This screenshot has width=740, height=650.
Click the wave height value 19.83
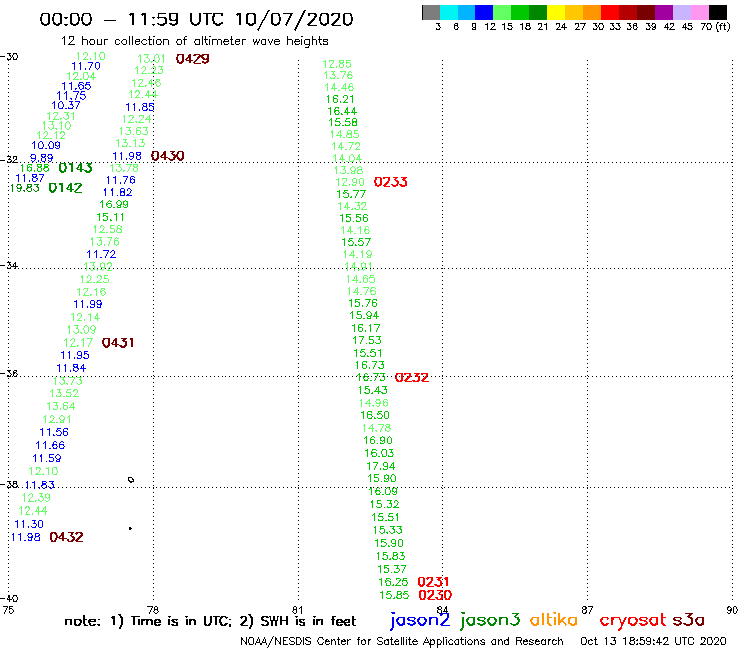click(x=25, y=188)
